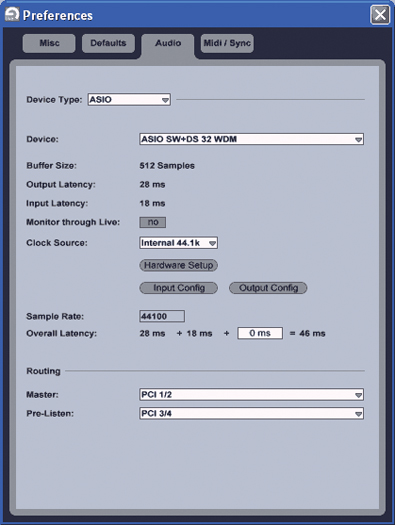Open the Pre-Listen PCI 3/4 dropdown
The height and width of the screenshot is (525, 395).
coord(251,414)
